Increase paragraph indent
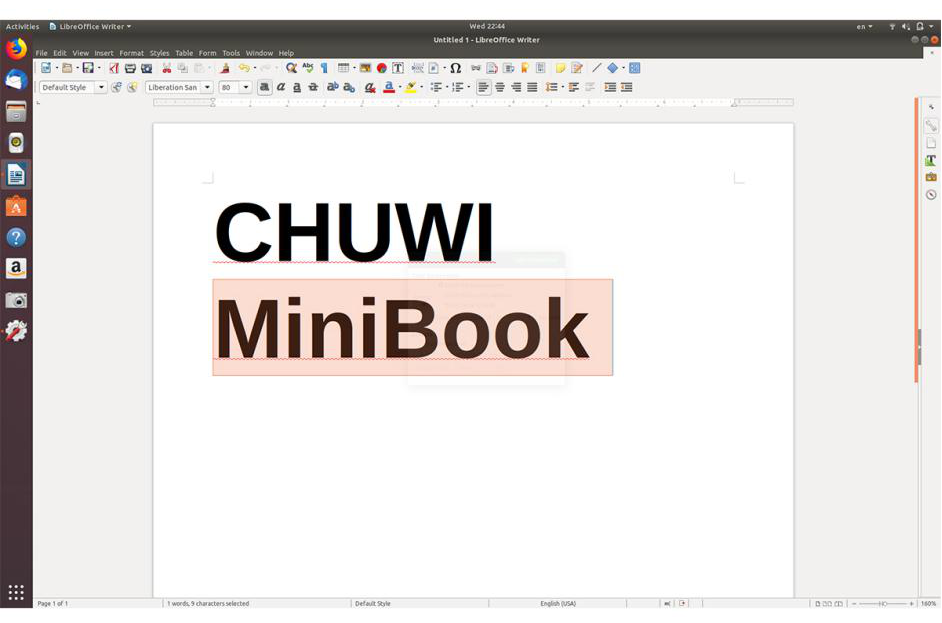The width and height of the screenshot is (942, 623). pos(610,87)
